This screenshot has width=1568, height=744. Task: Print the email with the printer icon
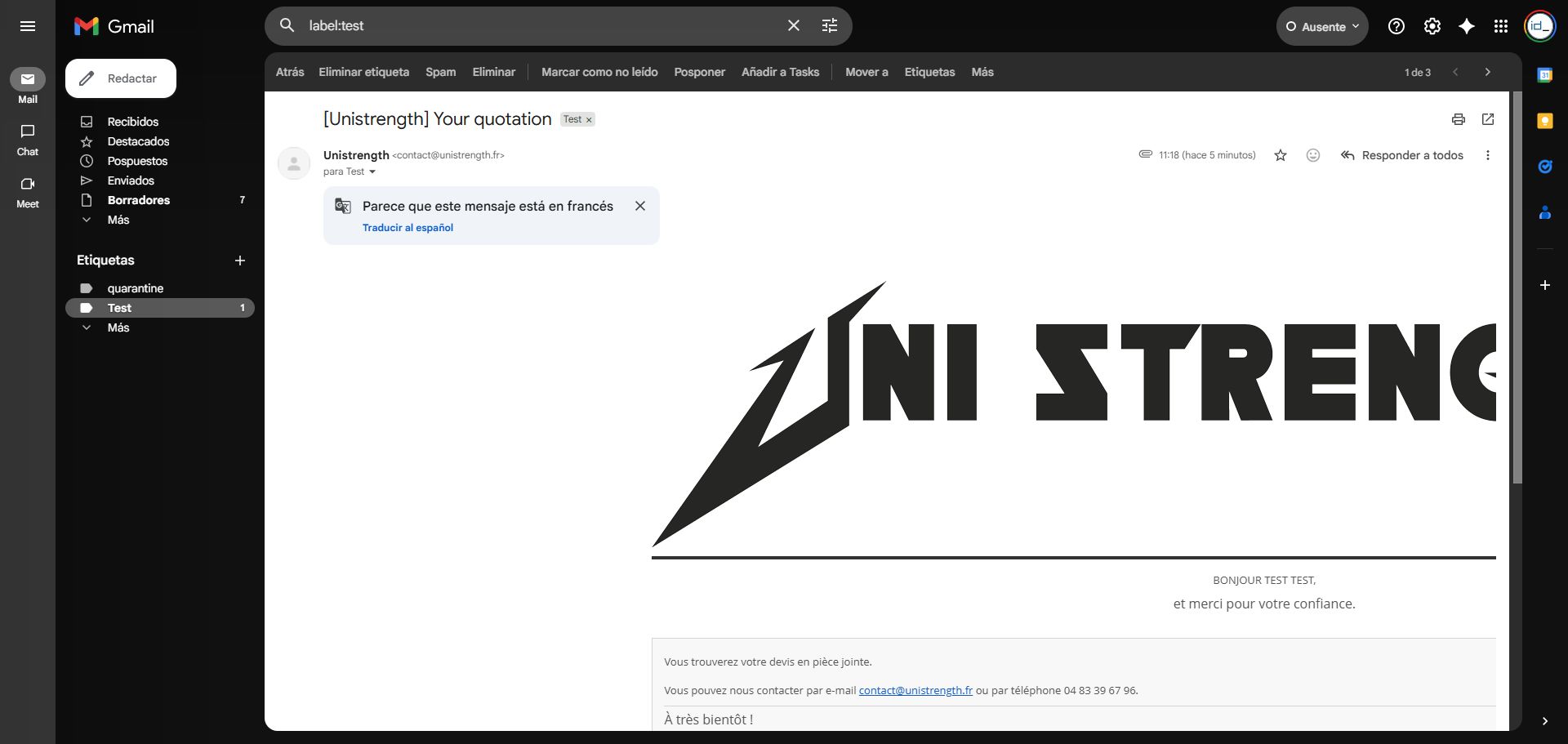pos(1459,119)
